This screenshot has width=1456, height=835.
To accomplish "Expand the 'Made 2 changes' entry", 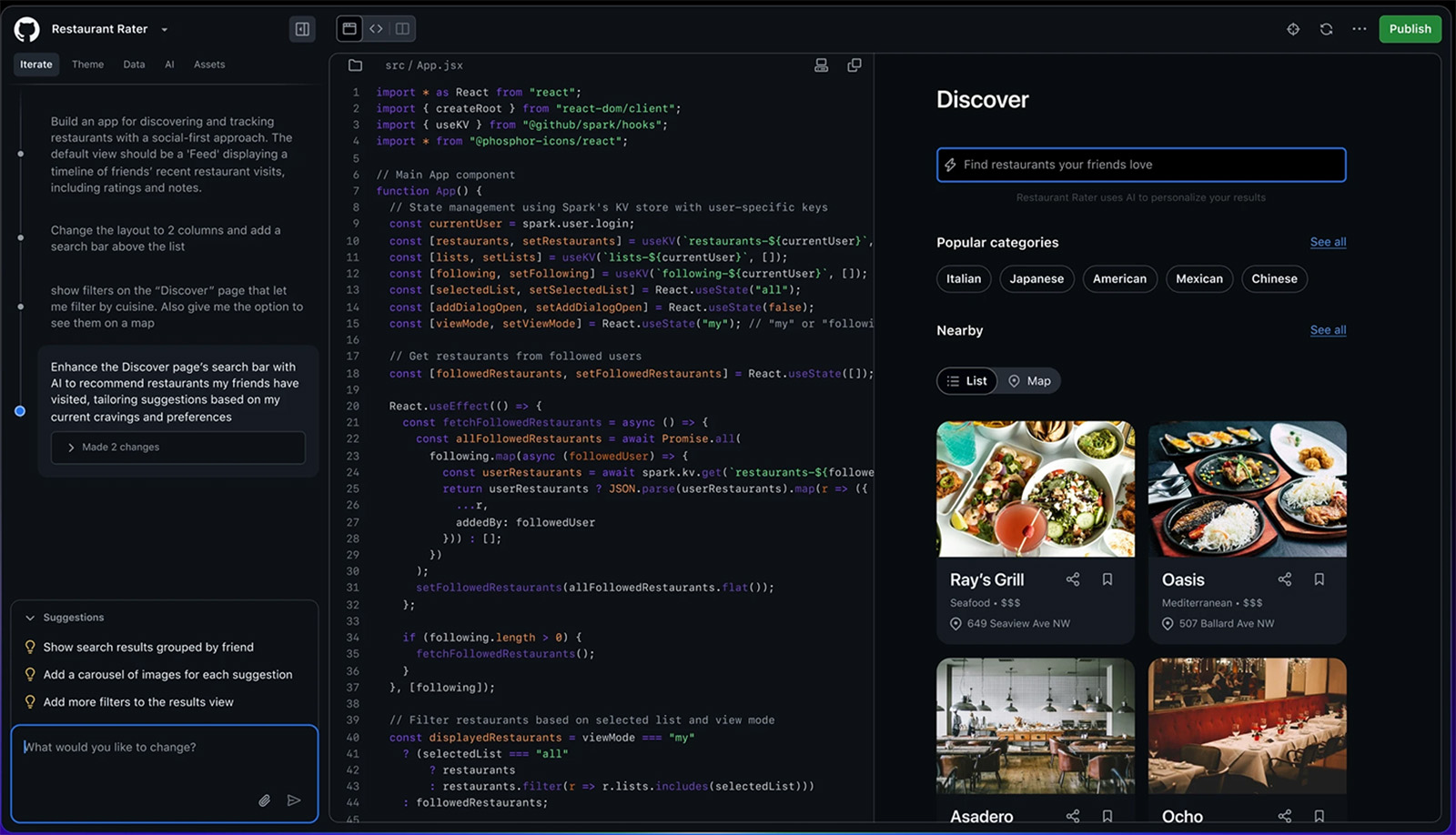I will tap(177, 447).
